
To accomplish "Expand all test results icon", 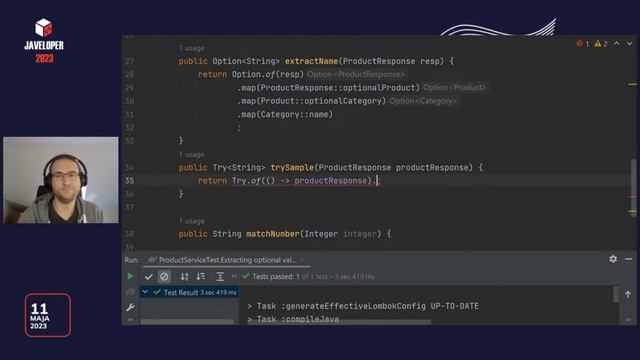I will (220, 277).
